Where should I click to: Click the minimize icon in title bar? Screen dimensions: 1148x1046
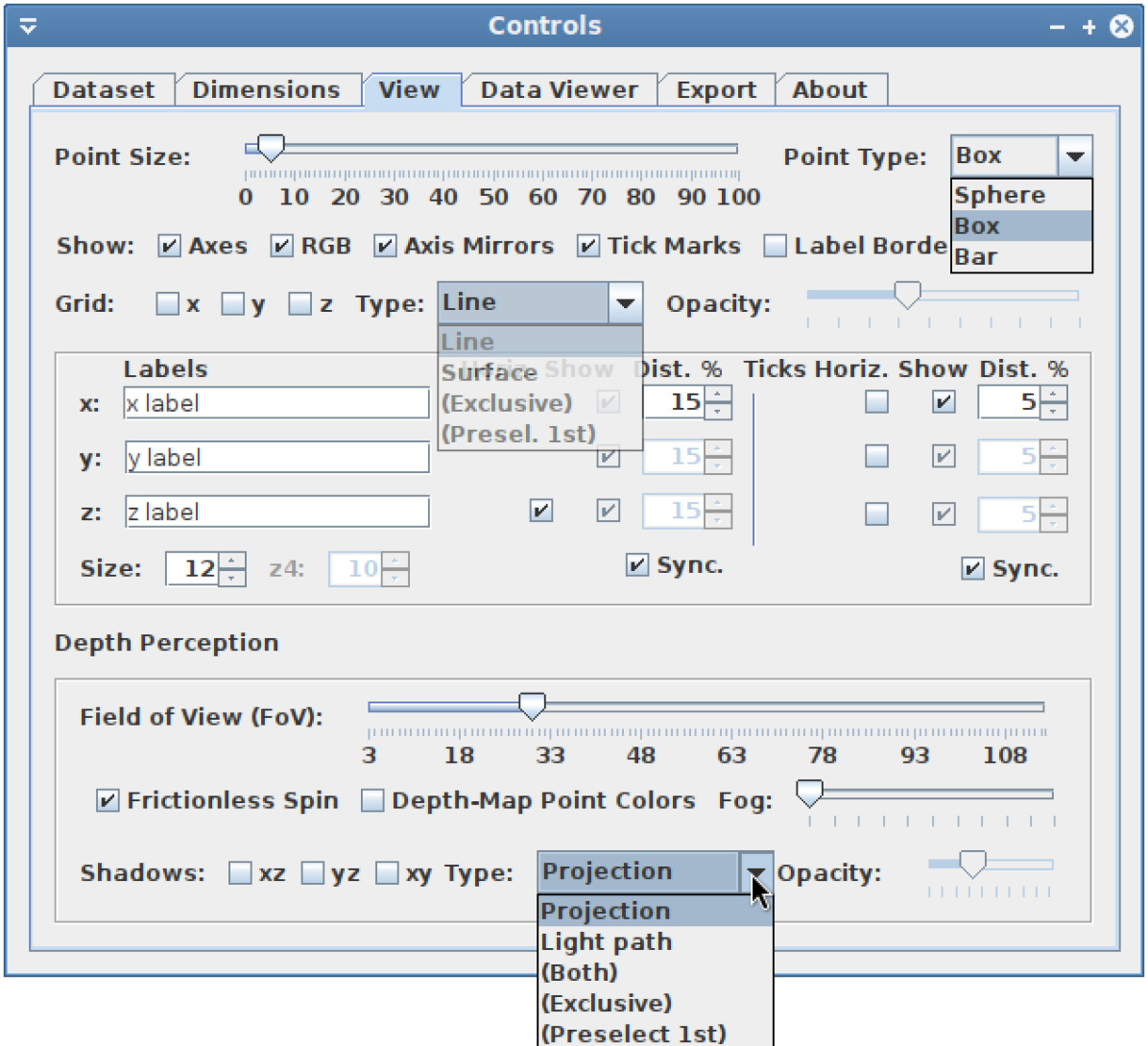pos(1057,28)
